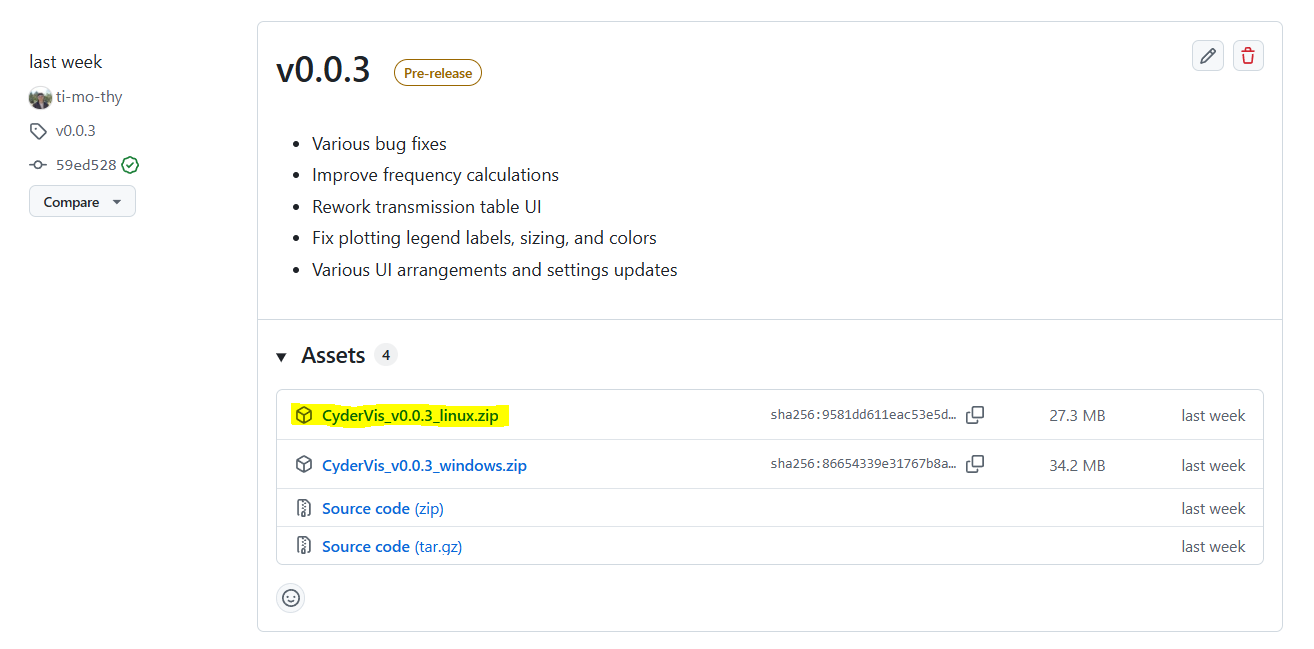1314x649 pixels.
Task: Click the green verified commit checkmark
Action: (130, 165)
